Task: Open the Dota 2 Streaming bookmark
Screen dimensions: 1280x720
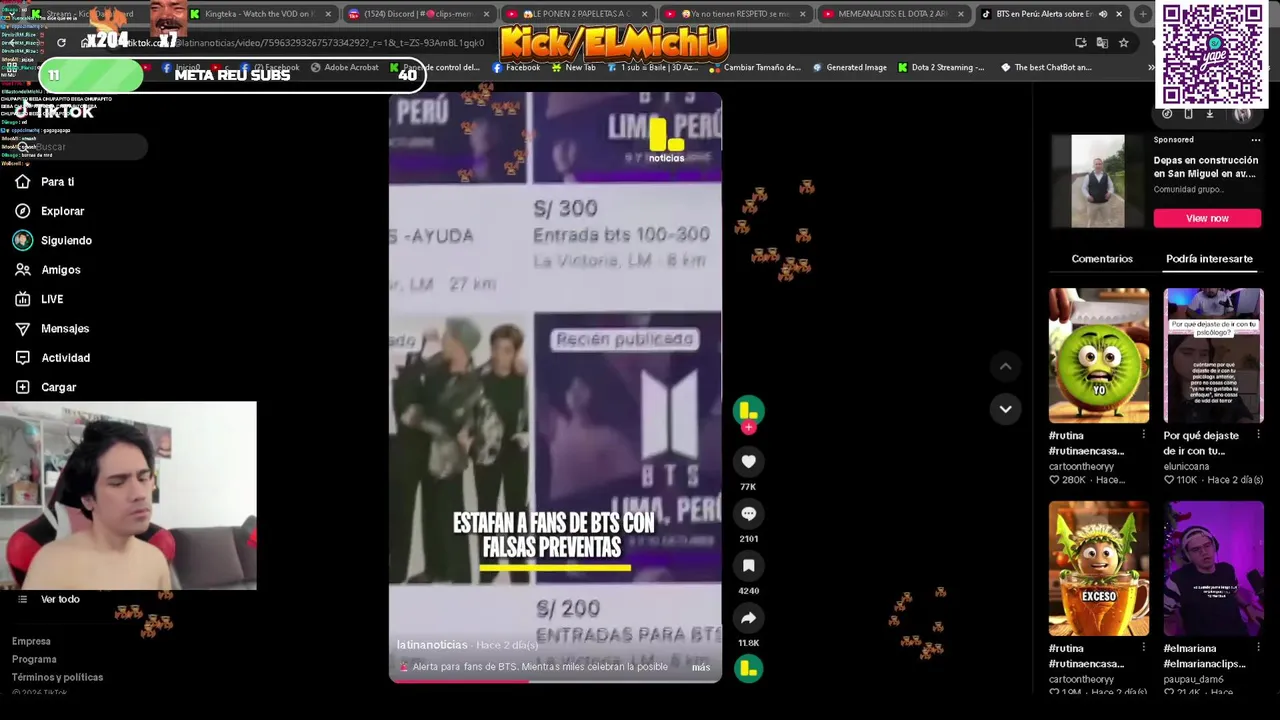Action: 940,67
